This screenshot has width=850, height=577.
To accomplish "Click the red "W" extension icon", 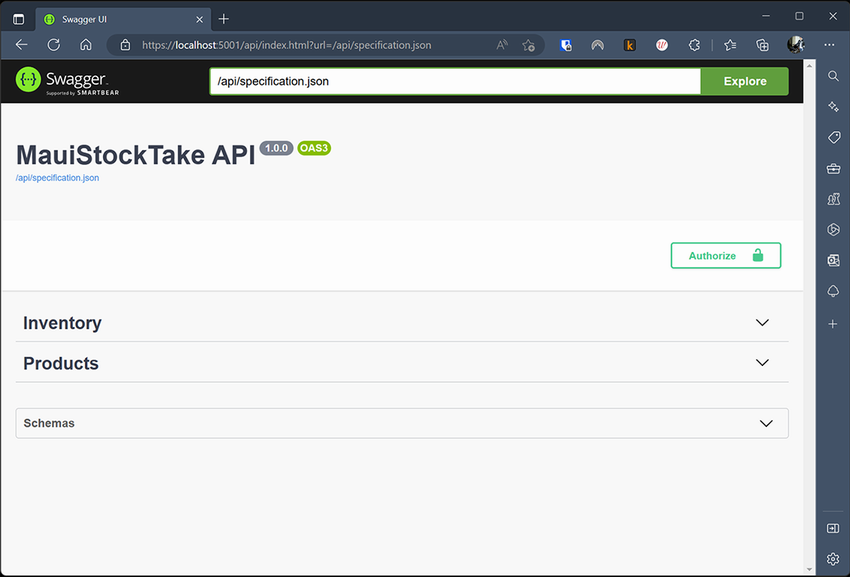I will click(x=662, y=44).
